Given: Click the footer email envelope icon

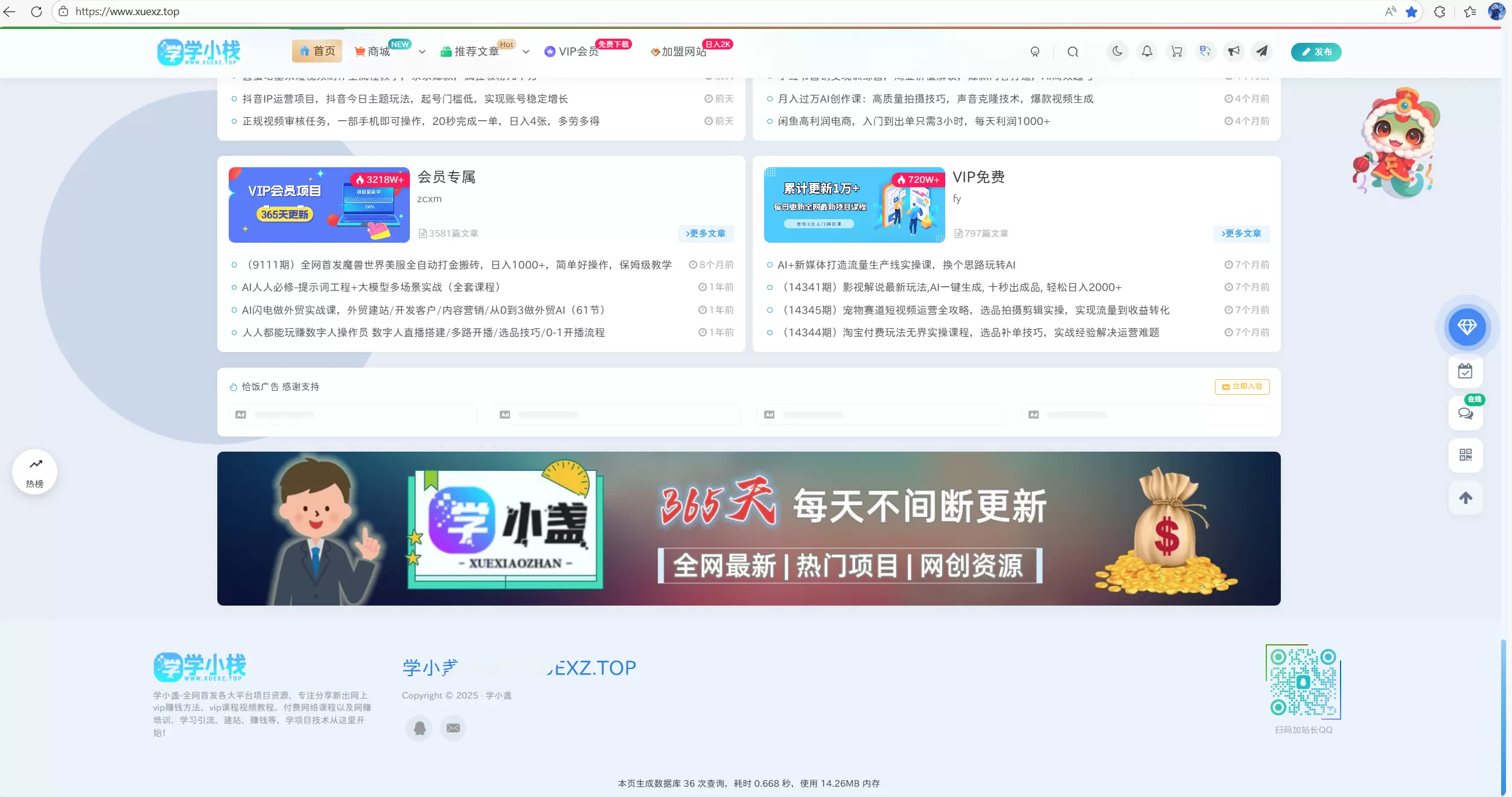Looking at the screenshot, I should 453,728.
